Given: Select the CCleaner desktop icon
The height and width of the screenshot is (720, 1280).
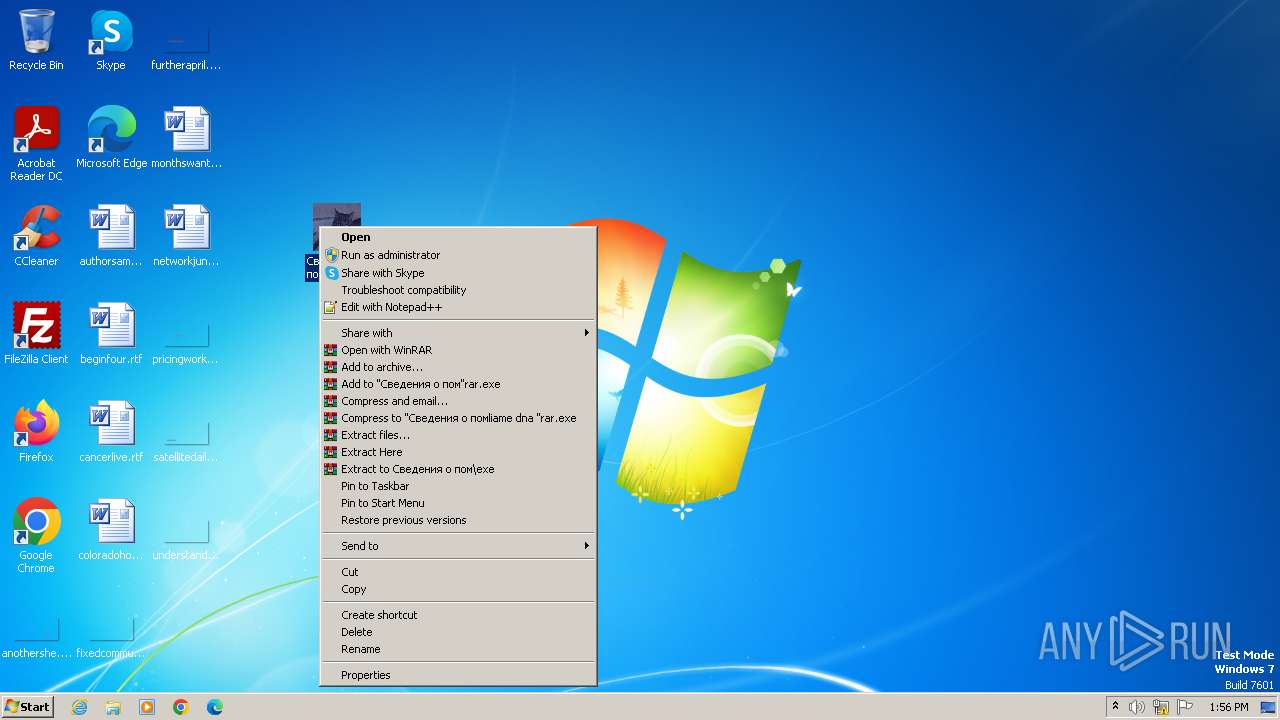Looking at the screenshot, I should tap(36, 236).
